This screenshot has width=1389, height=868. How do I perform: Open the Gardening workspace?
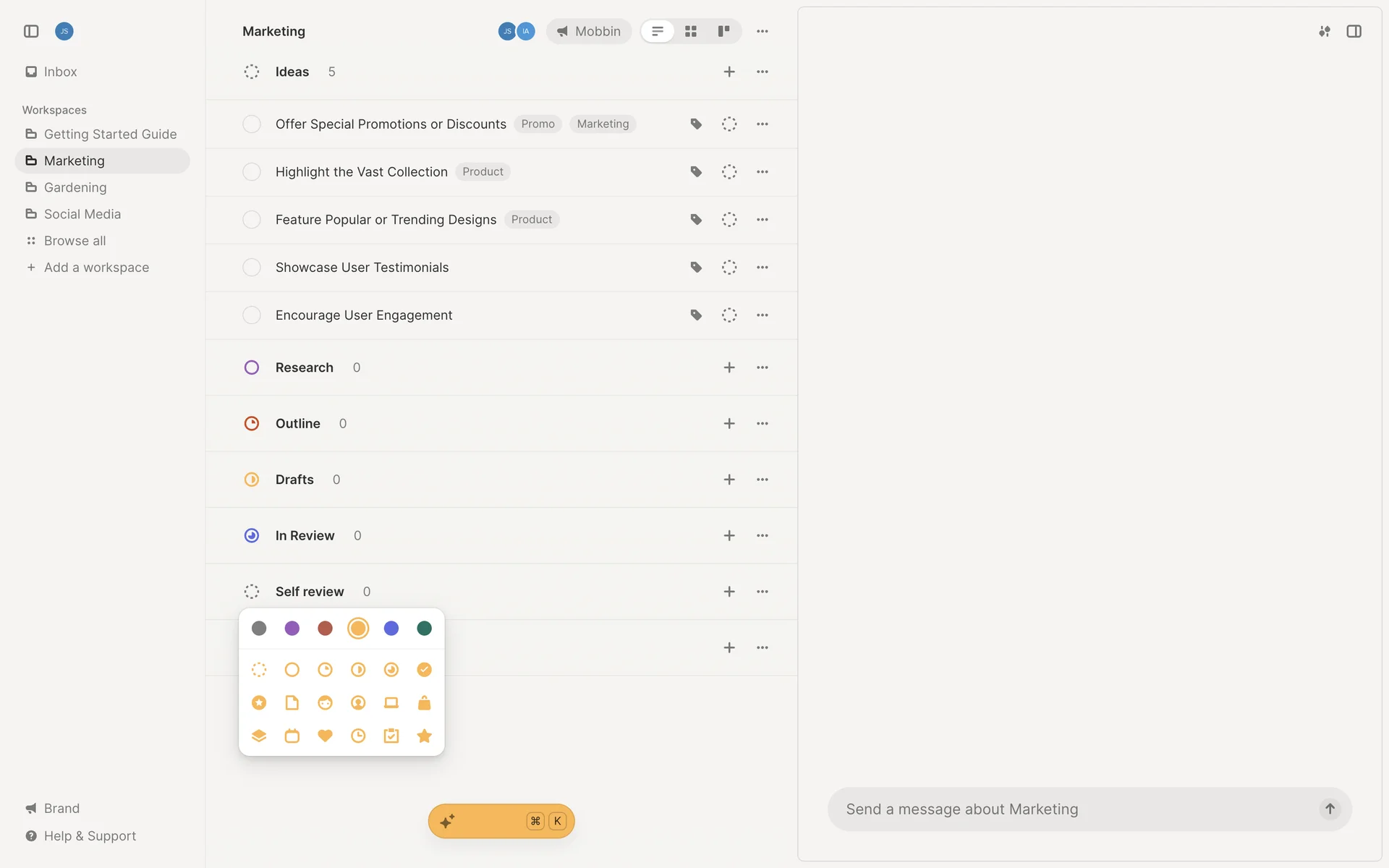[x=75, y=187]
